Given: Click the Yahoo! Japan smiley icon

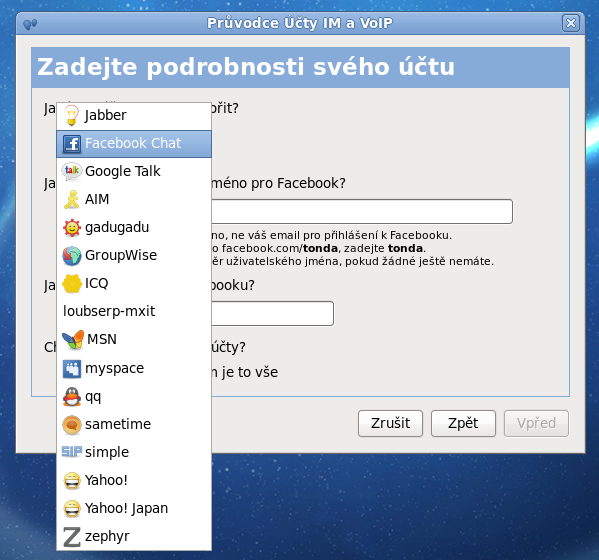Looking at the screenshot, I should pos(72,508).
